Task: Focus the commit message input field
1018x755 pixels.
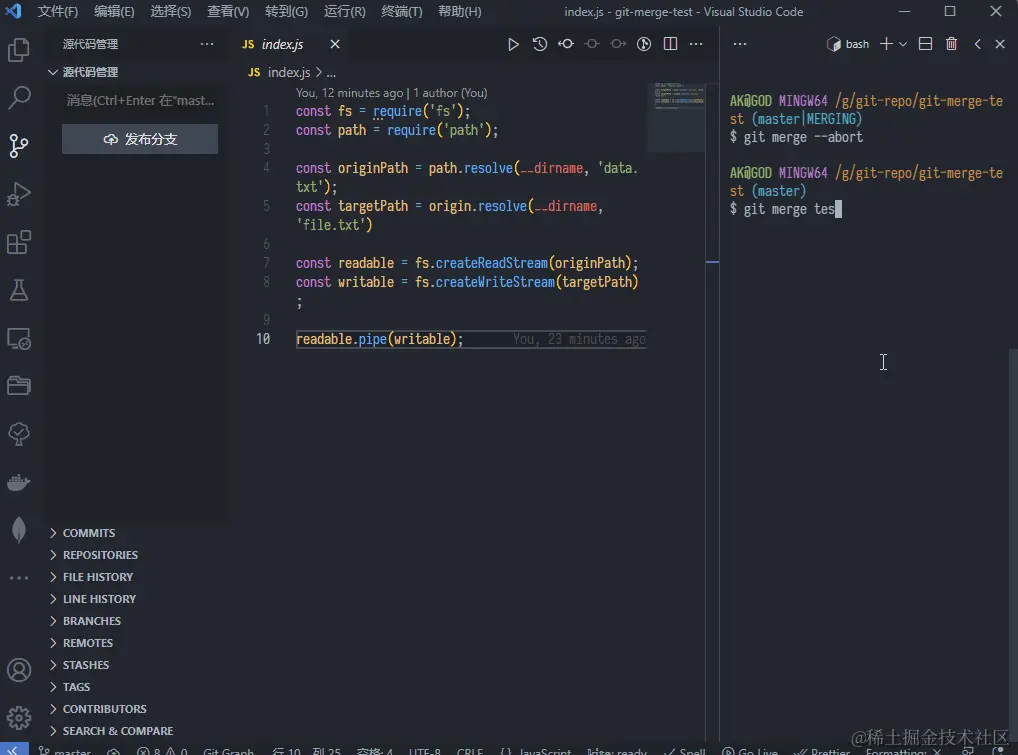Action: click(x=140, y=101)
